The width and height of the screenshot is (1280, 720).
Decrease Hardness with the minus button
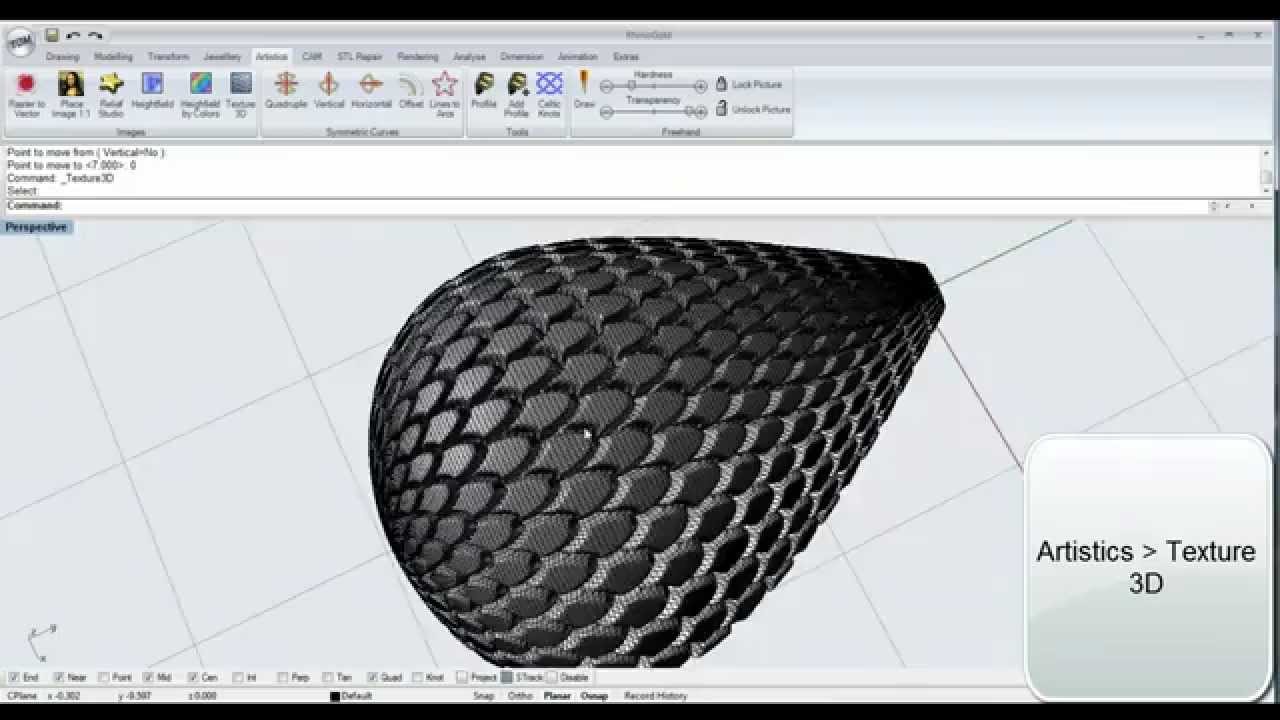tap(606, 87)
